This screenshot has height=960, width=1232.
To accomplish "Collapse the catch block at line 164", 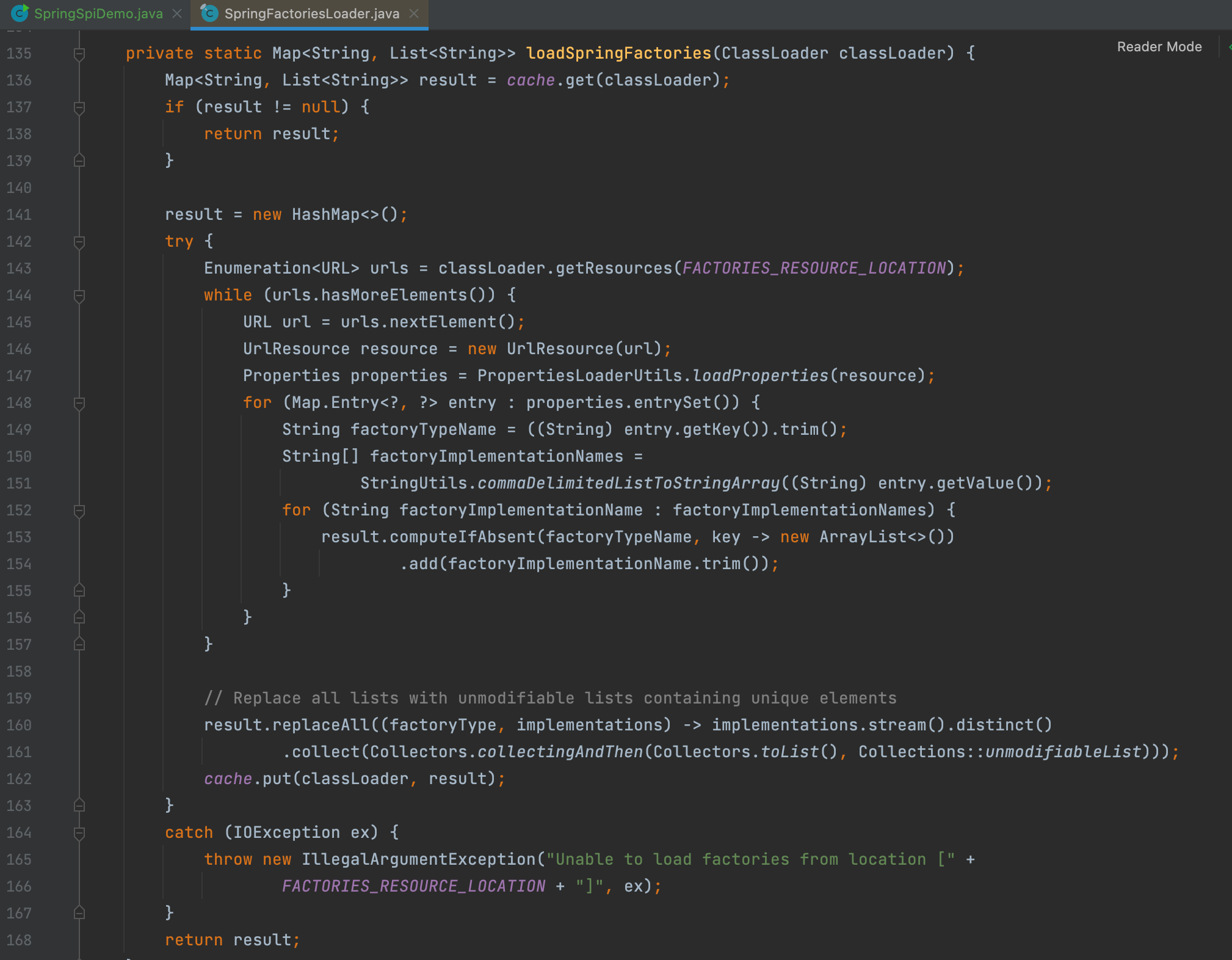I will [79, 833].
